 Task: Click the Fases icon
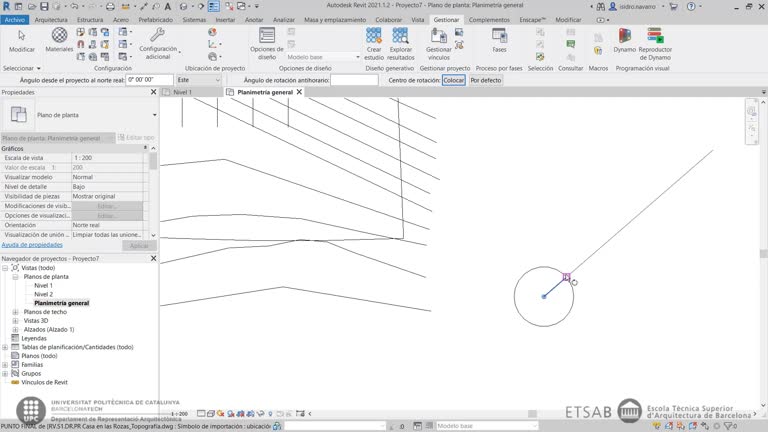point(499,40)
